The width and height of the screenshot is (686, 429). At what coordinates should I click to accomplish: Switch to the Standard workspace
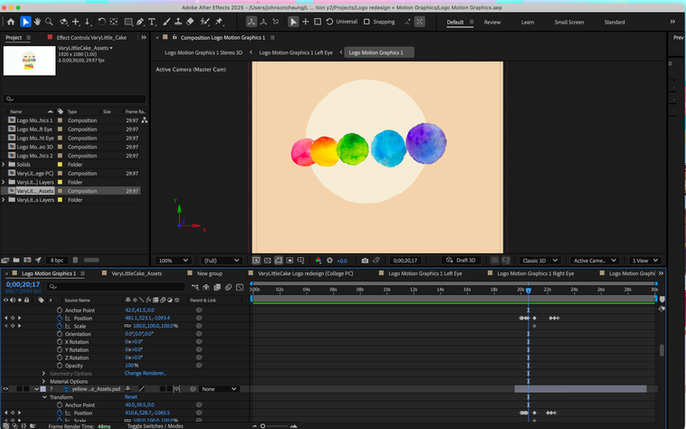[x=614, y=22]
